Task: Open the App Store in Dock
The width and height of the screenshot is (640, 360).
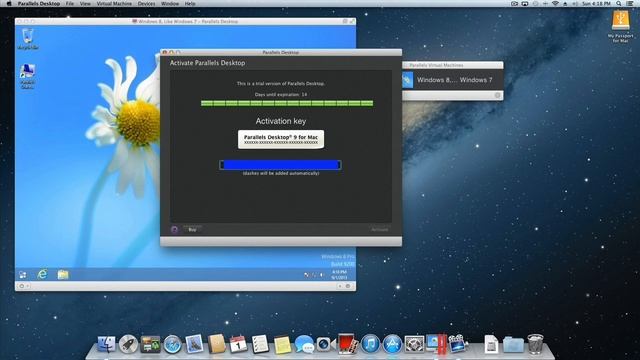Action: (x=392, y=344)
